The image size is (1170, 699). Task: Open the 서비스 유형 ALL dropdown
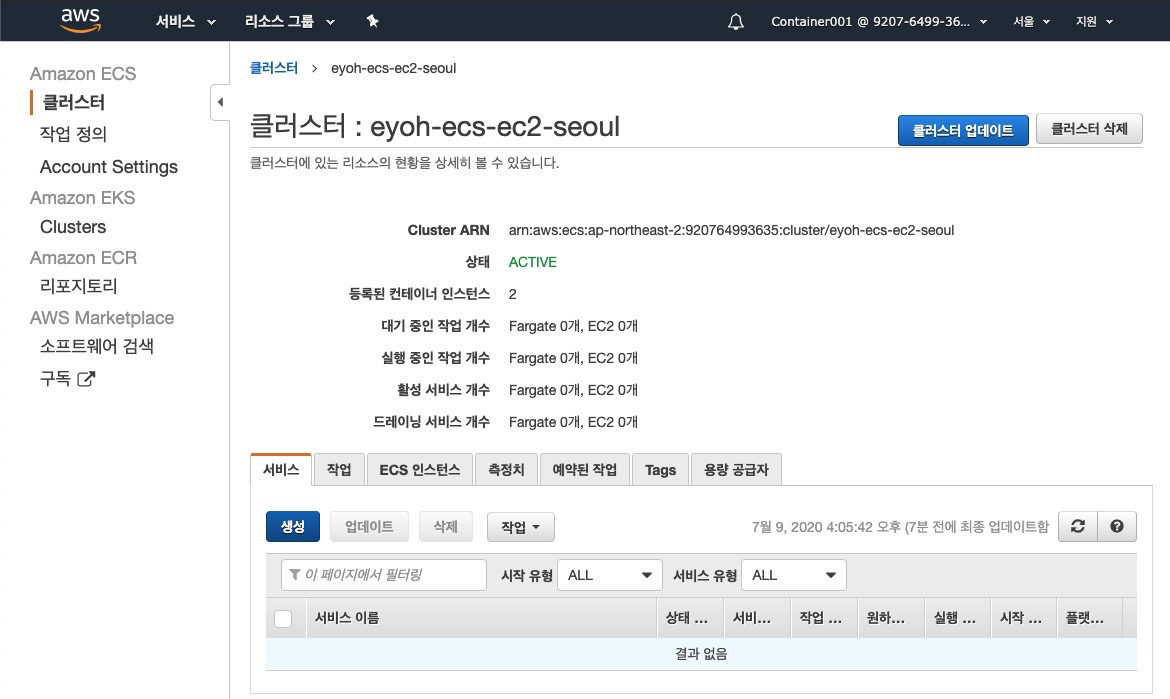(794, 575)
